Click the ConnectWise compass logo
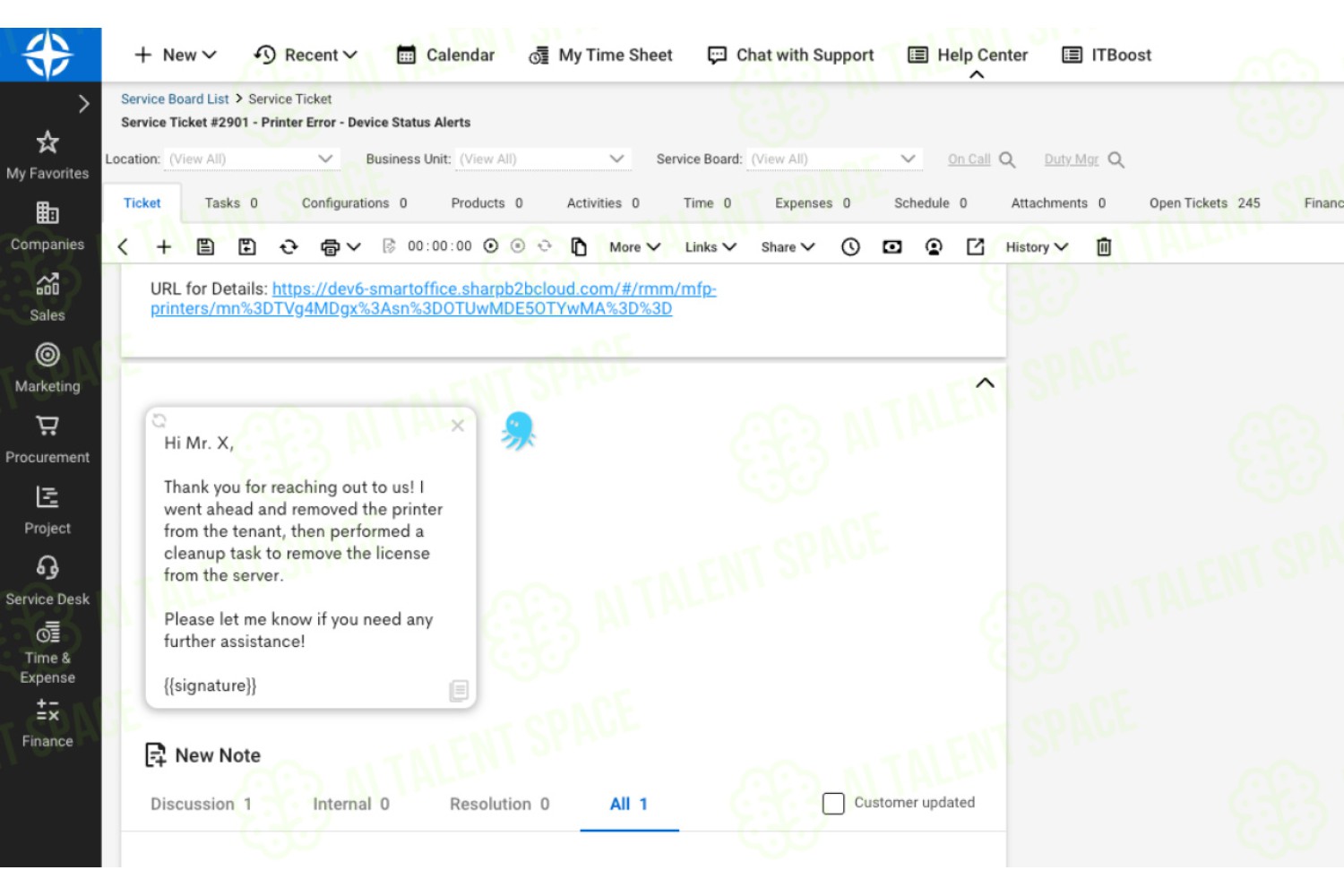This screenshot has height=896, width=1344. [x=47, y=55]
